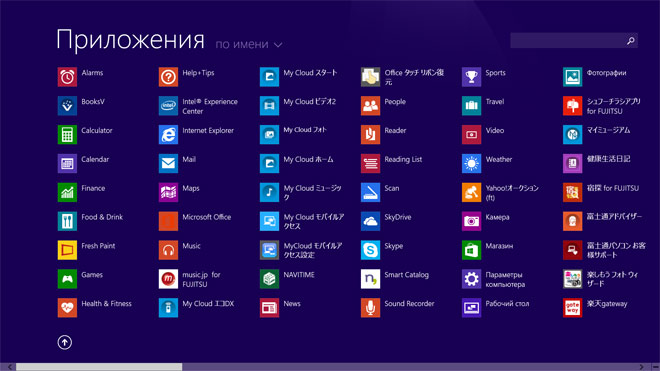
Task: Open the Internet Explorer icon
Action: [x=168, y=134]
